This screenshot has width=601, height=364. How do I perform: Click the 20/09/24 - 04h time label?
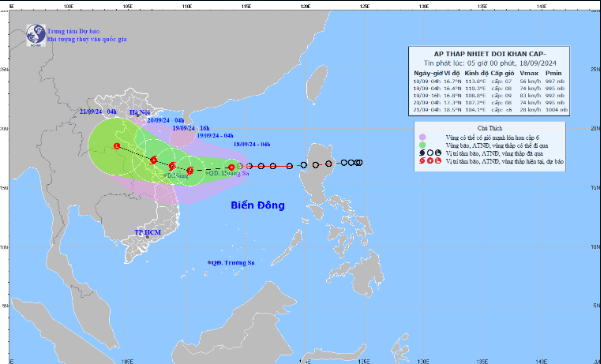click(166, 120)
